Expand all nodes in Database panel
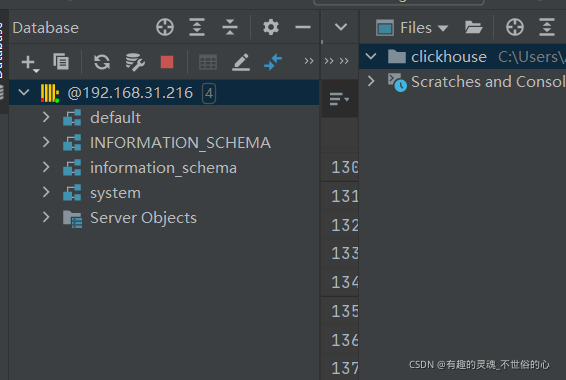Screen dimensions: 566x380 coord(197,27)
